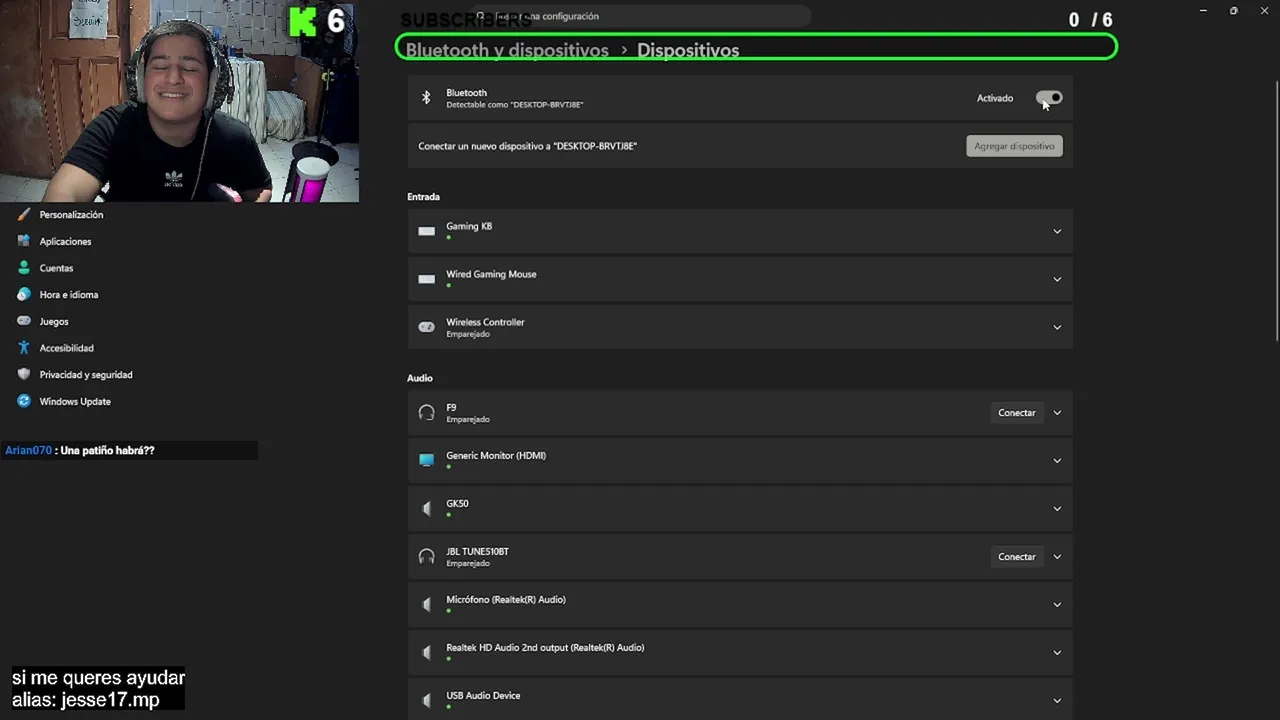Click the F9 headphones icon
Image resolution: width=1280 pixels, height=720 pixels.
click(427, 413)
